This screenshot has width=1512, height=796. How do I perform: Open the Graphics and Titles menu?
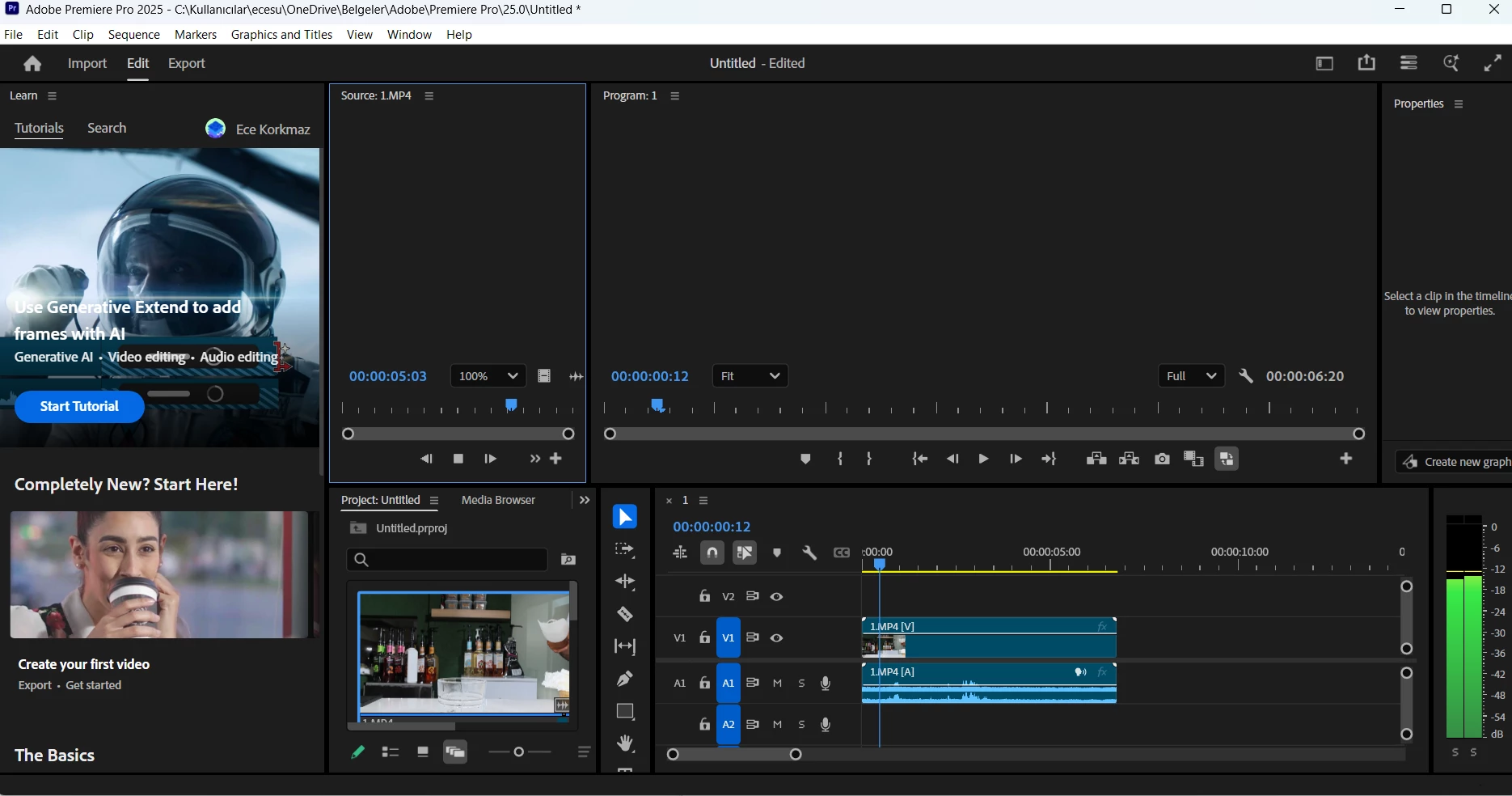281,35
